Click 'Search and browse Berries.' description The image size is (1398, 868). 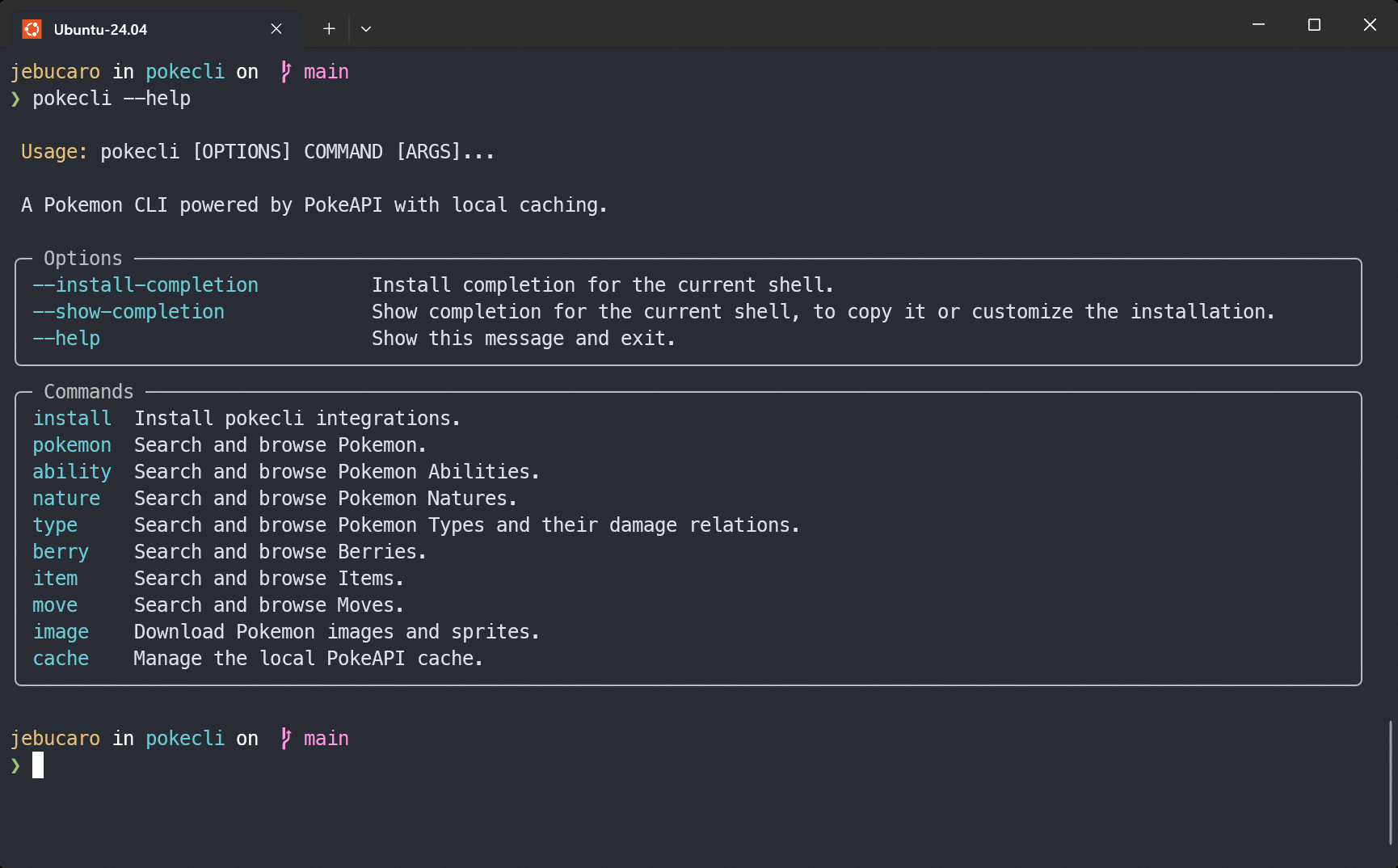point(280,552)
